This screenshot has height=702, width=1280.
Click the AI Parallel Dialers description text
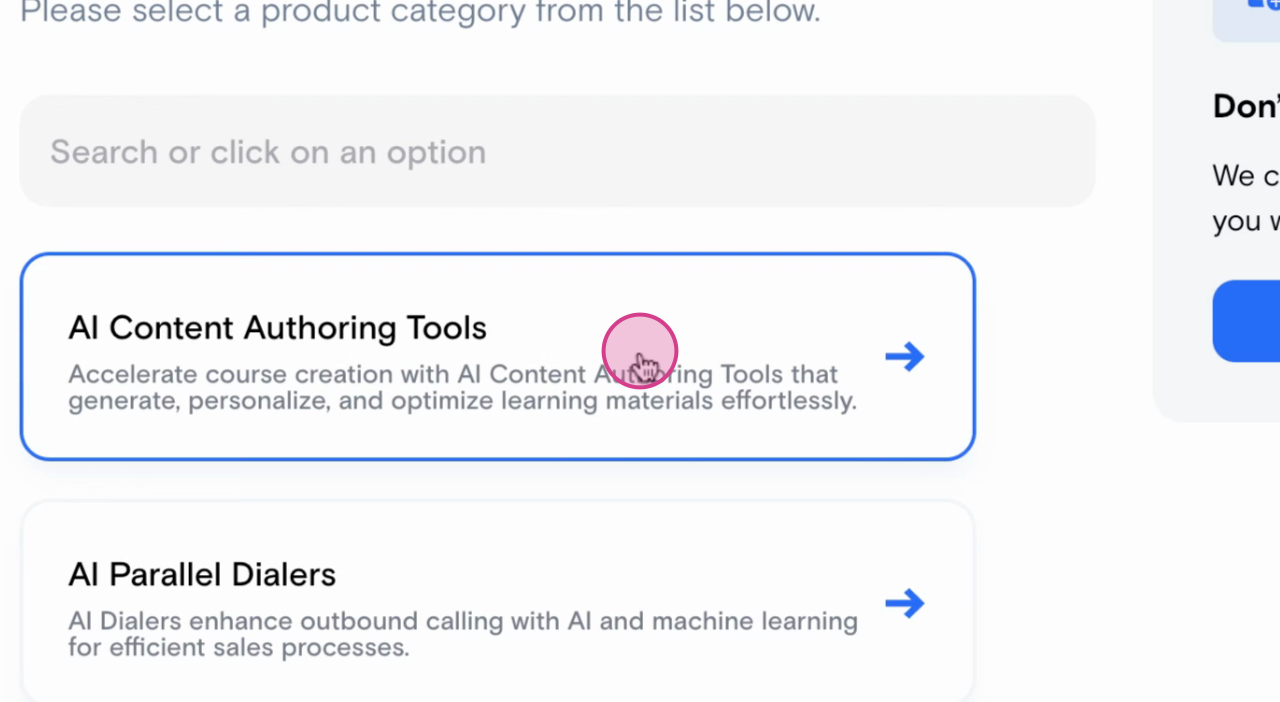[x=462, y=634]
